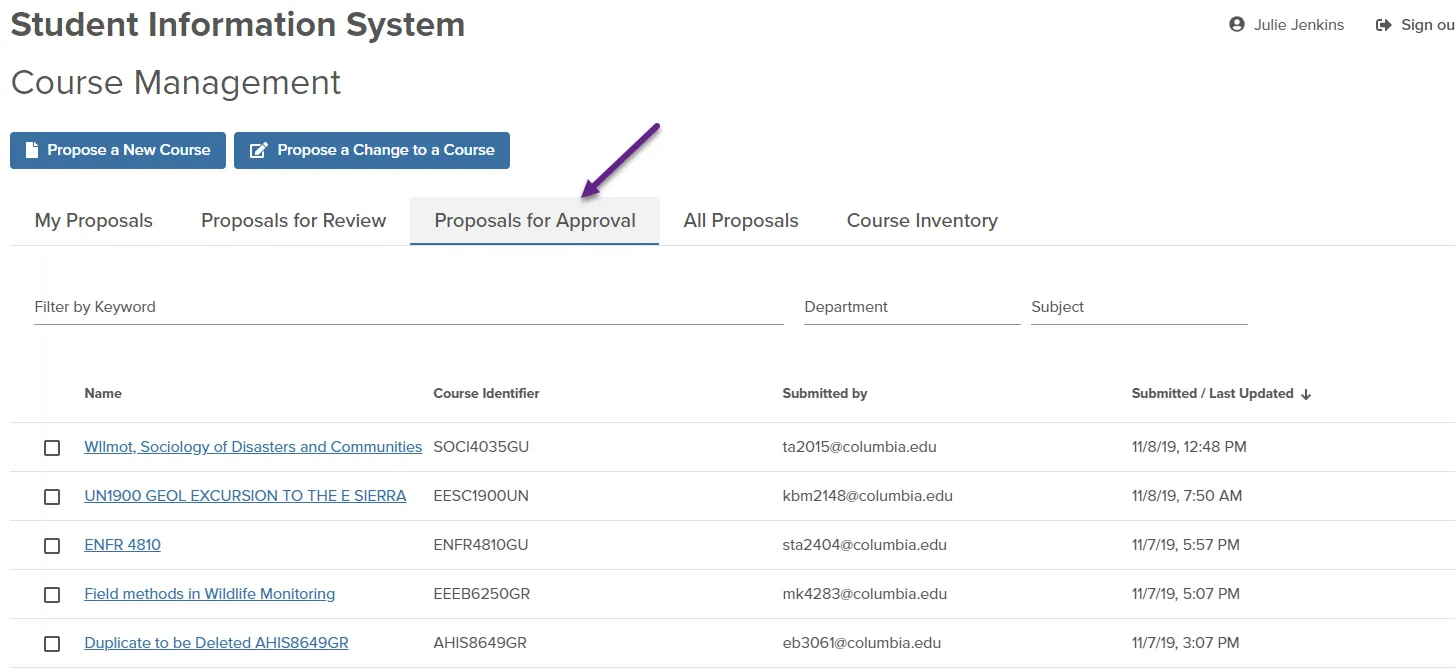
Task: Open the Subject filter dropdown
Action: point(1139,307)
